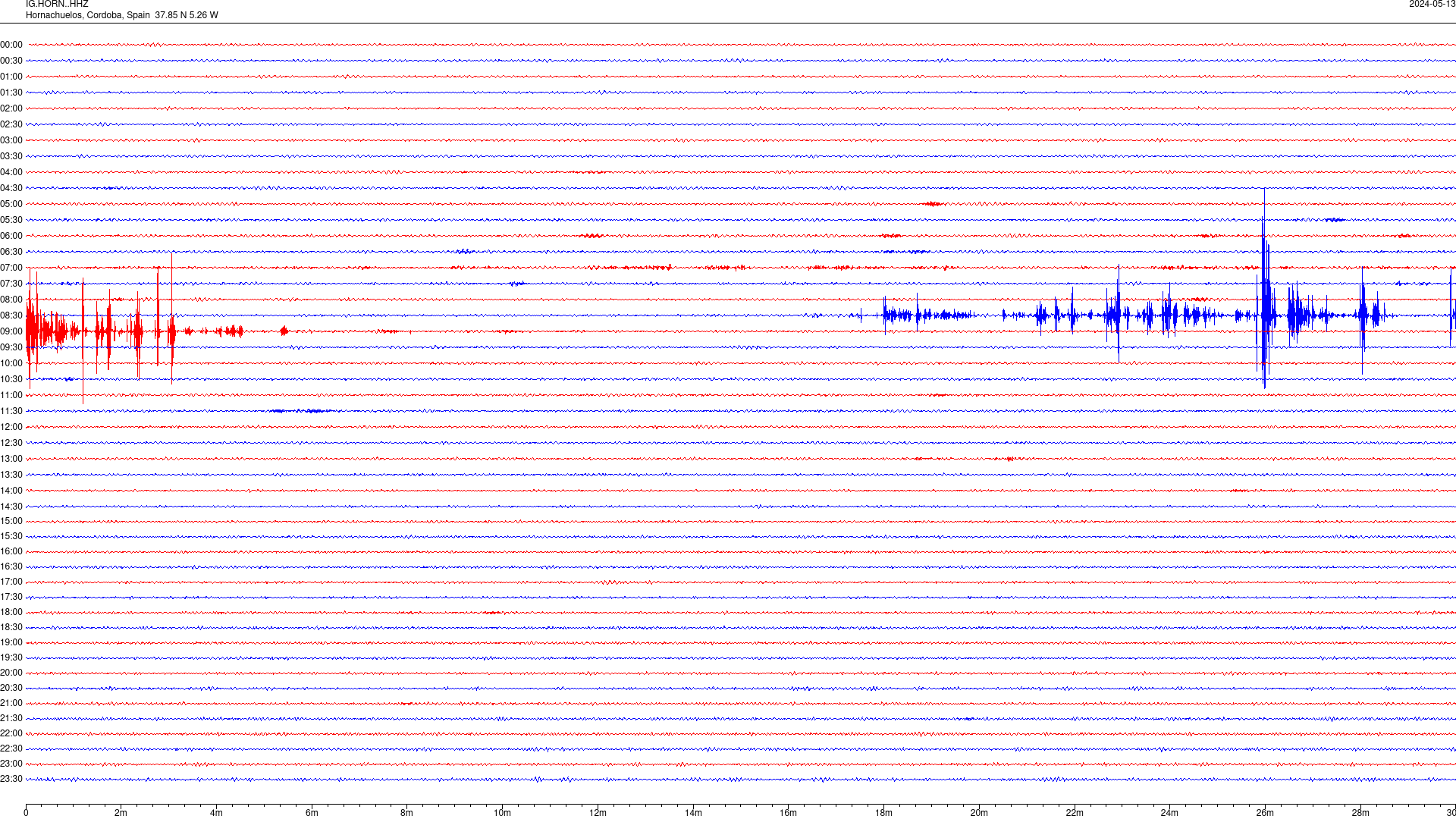The height and width of the screenshot is (819, 1456).
Task: Click the blue burst near 18 minutes on 08:30 row
Action: (899, 315)
